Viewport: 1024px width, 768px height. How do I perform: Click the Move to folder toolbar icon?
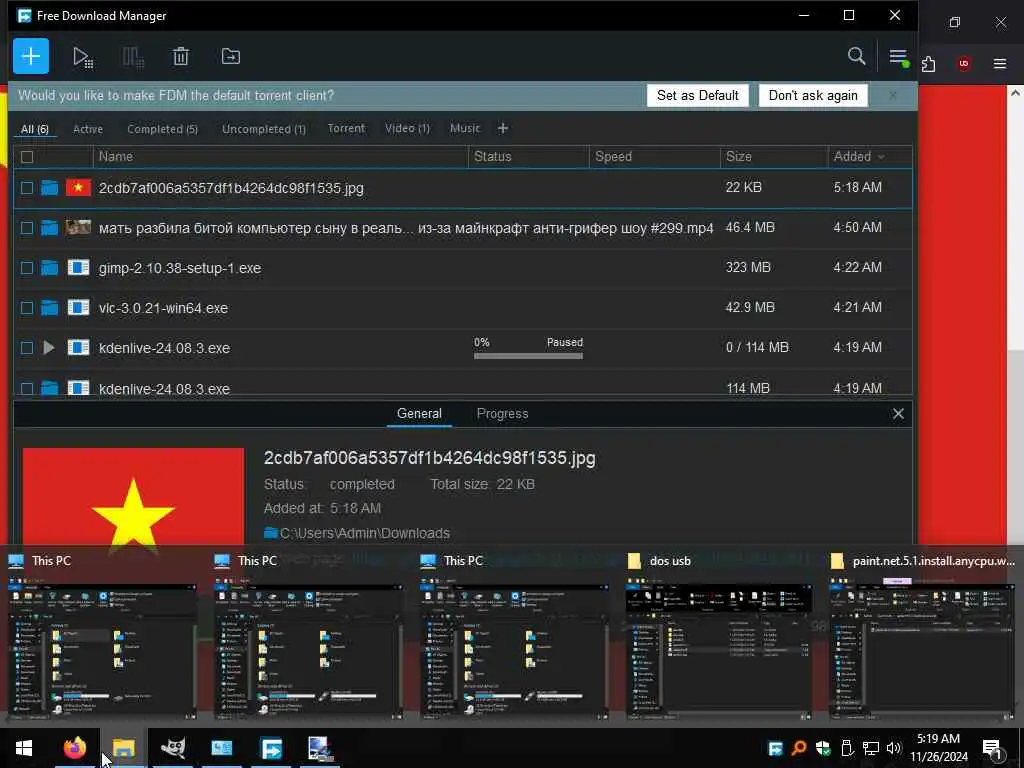coord(231,57)
